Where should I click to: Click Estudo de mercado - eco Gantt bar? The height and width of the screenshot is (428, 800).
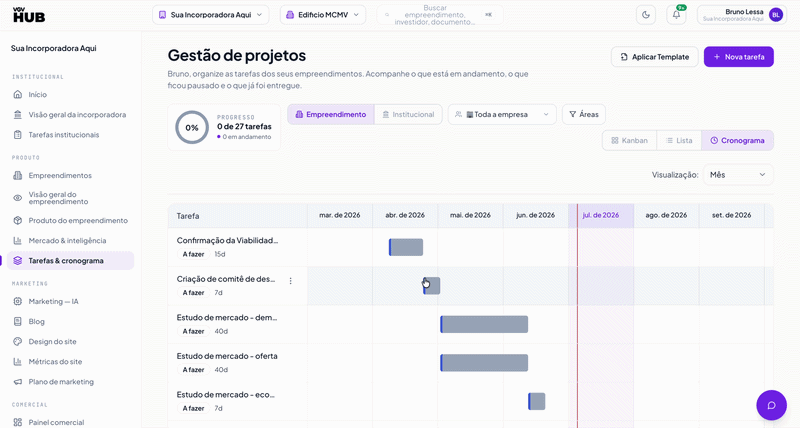[x=537, y=401]
